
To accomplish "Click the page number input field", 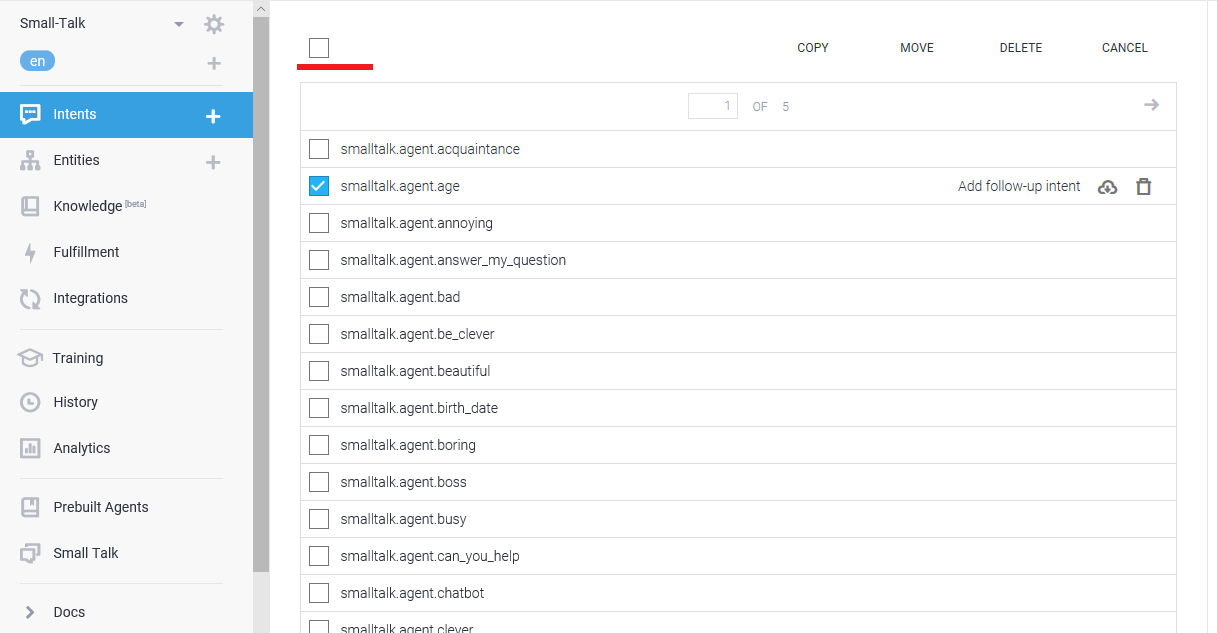I will [712, 106].
